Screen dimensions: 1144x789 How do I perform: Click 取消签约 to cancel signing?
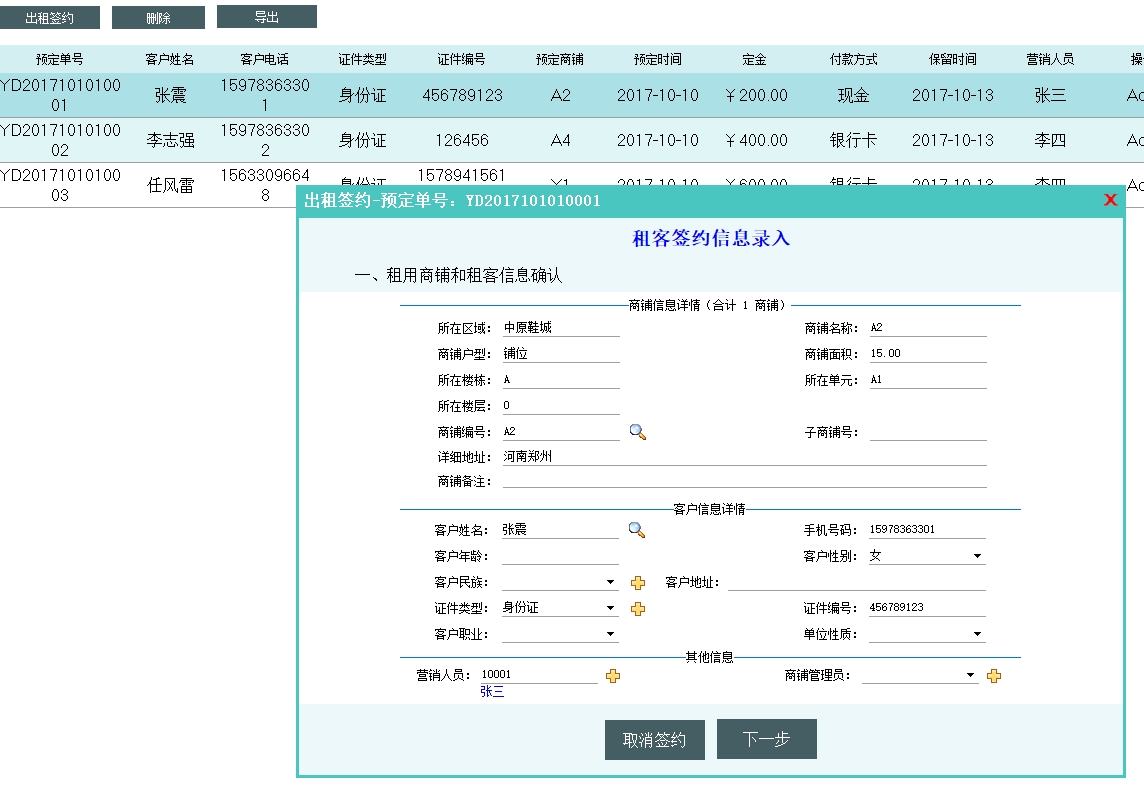click(x=654, y=740)
